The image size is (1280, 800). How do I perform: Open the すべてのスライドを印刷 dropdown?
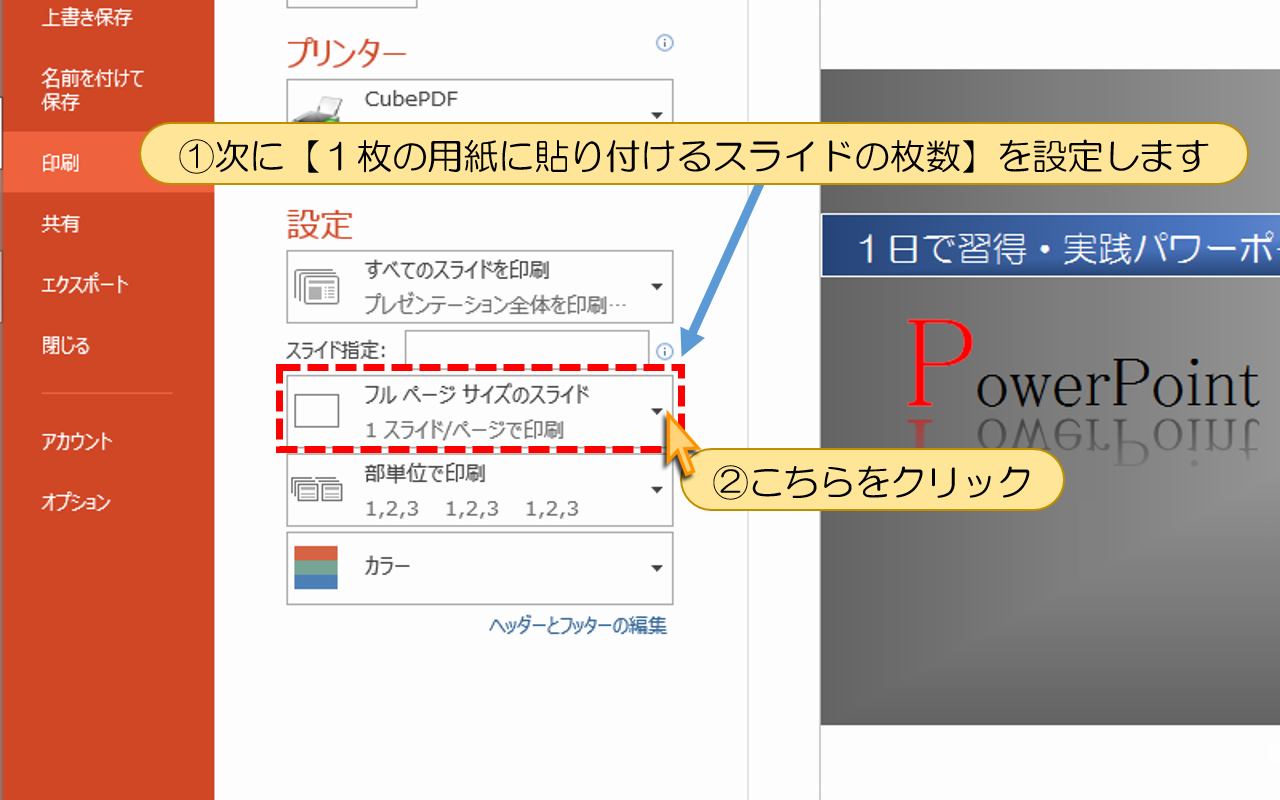click(480, 286)
